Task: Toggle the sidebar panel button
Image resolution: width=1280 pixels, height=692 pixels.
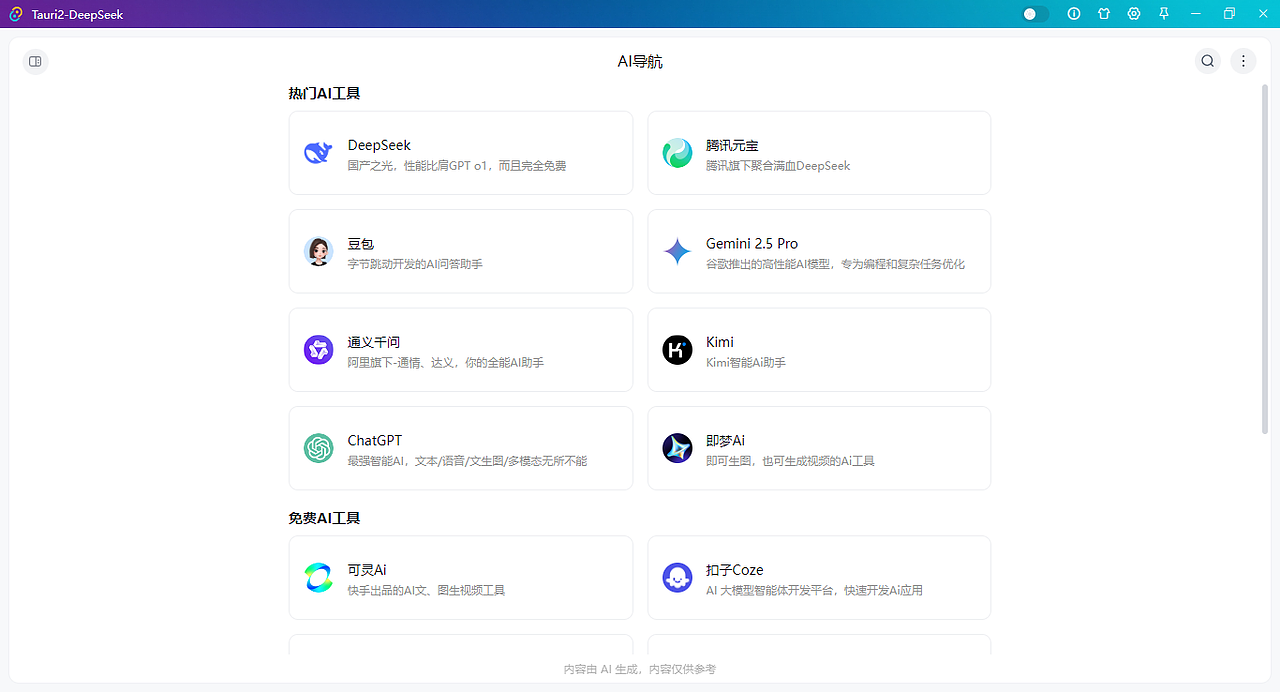Action: 35,61
